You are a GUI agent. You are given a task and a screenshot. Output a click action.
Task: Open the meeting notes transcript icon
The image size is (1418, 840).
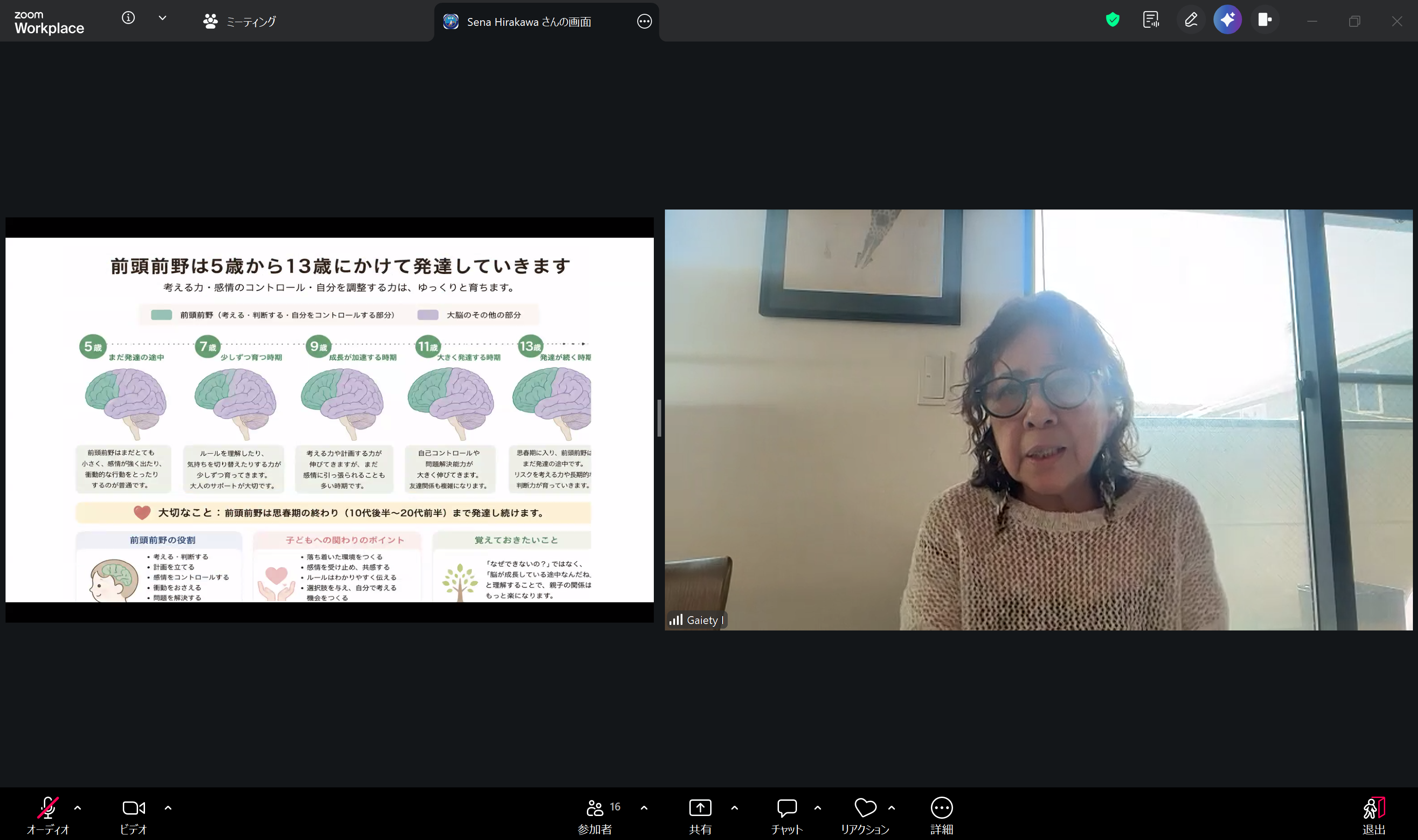click(x=1151, y=20)
